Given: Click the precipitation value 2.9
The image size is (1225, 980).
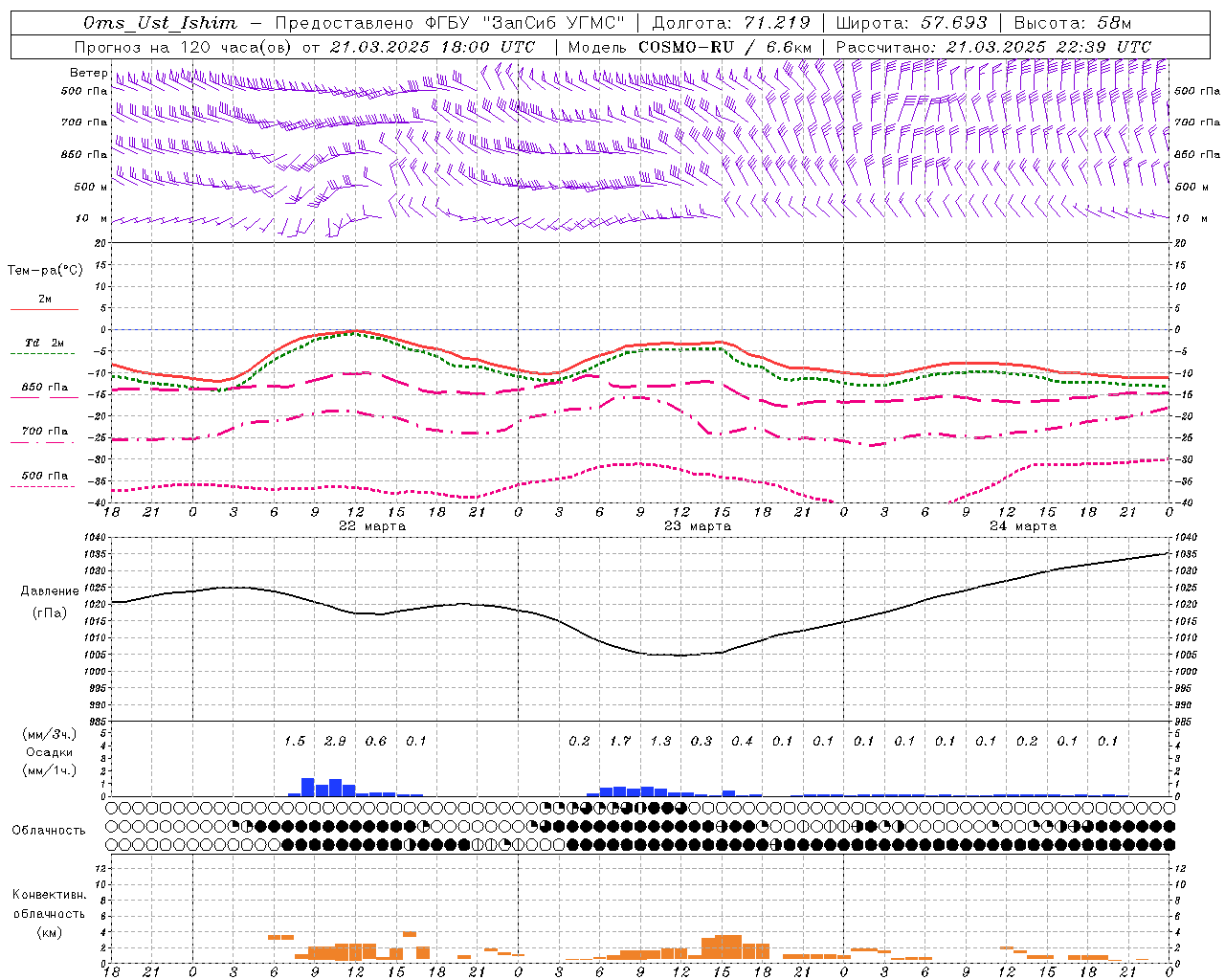Looking at the screenshot, I should (335, 742).
